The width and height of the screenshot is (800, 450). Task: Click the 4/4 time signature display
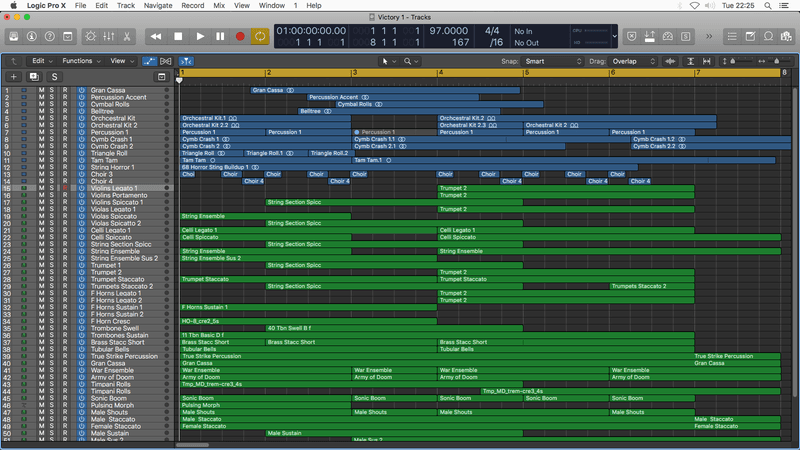tap(492, 31)
